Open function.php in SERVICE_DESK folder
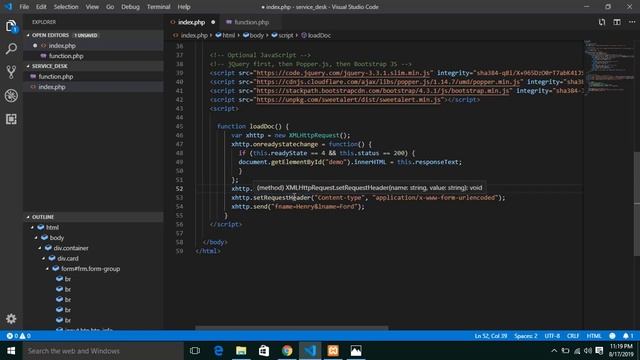640x360 pixels. 93,76
